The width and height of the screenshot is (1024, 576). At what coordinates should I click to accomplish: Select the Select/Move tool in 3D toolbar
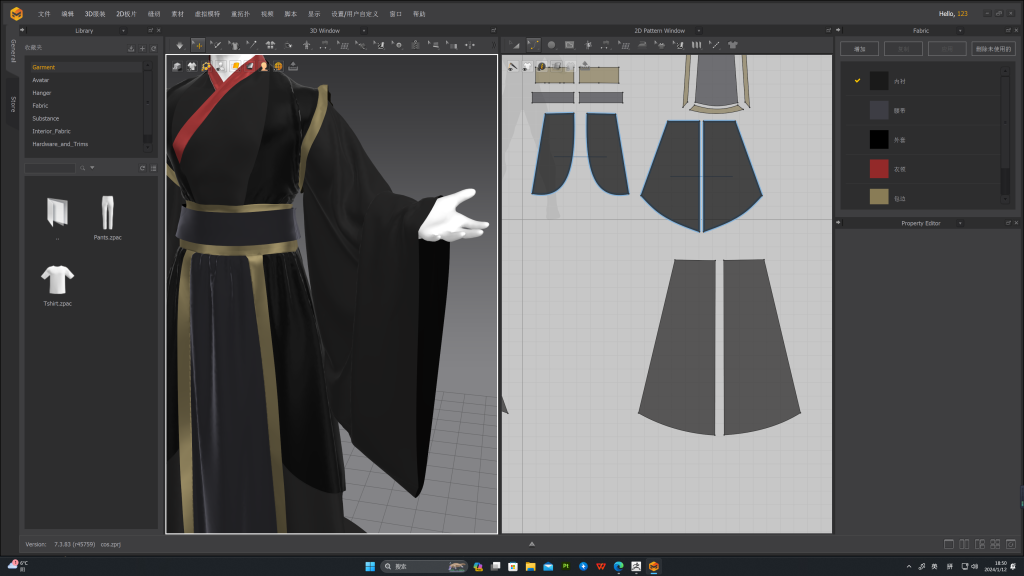198,45
